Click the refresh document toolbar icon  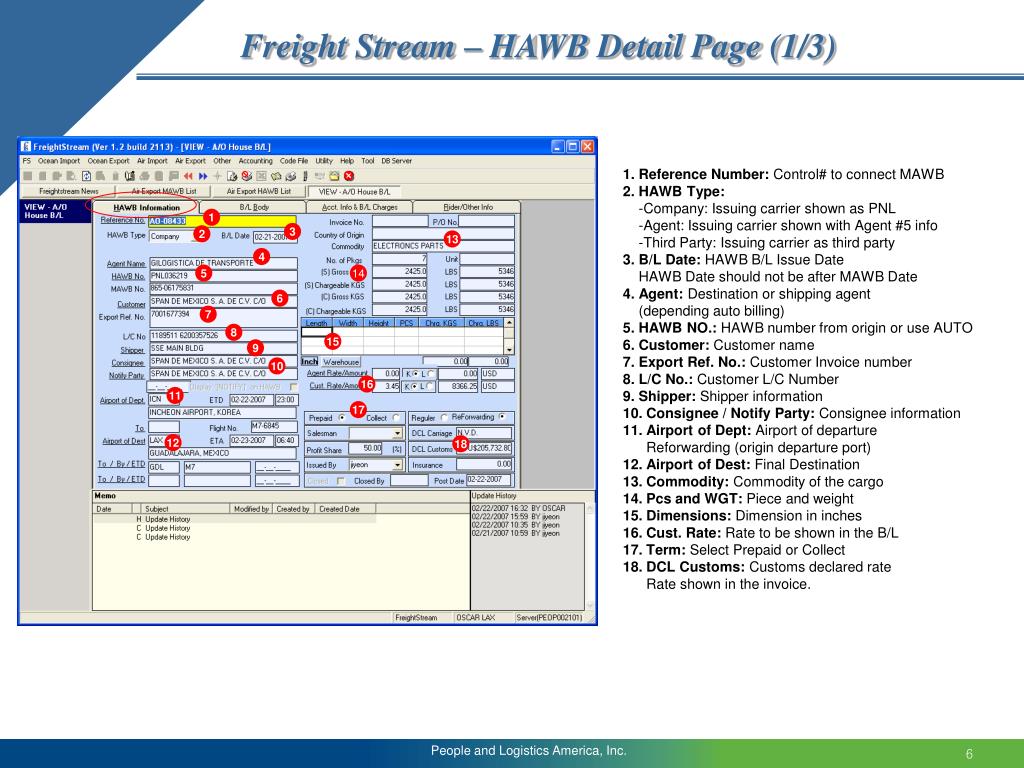pyautogui.click(x=86, y=176)
